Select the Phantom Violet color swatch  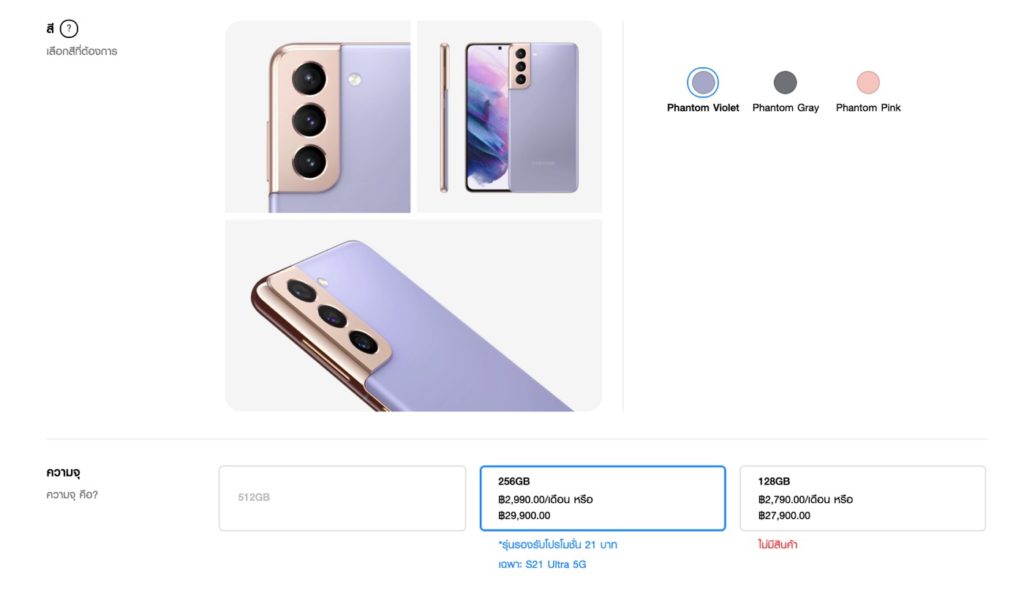tap(703, 82)
